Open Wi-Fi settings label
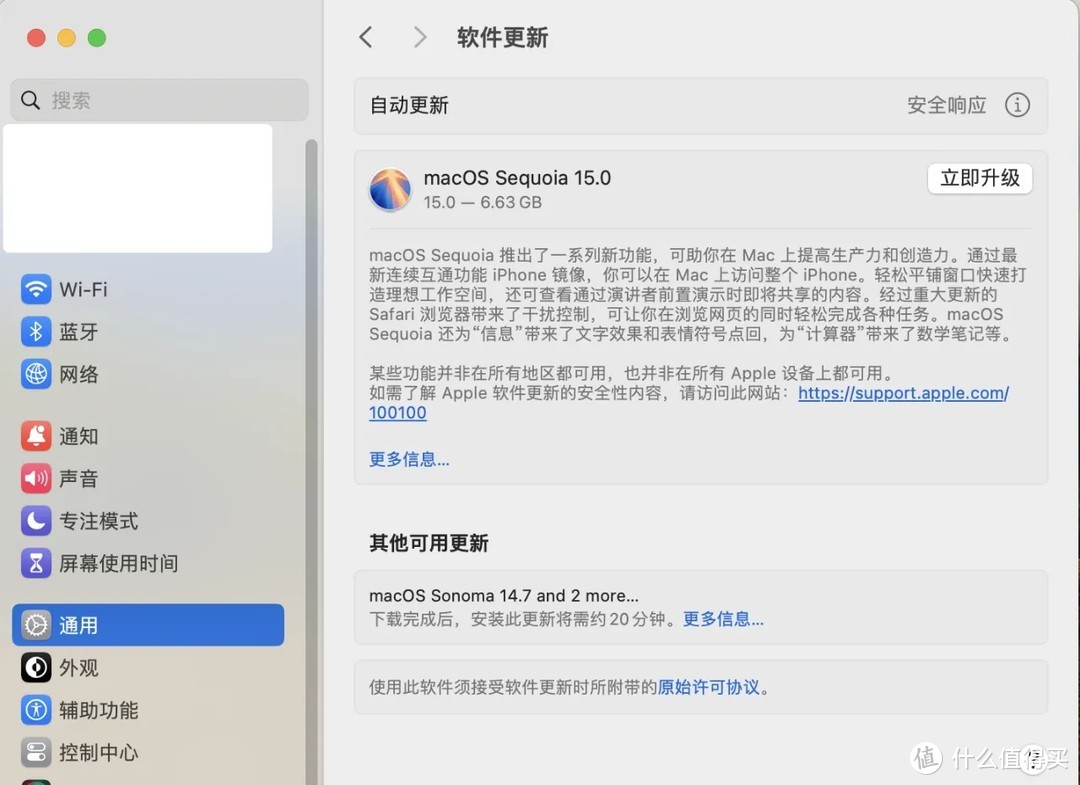Image resolution: width=1080 pixels, height=785 pixels. tap(83, 289)
